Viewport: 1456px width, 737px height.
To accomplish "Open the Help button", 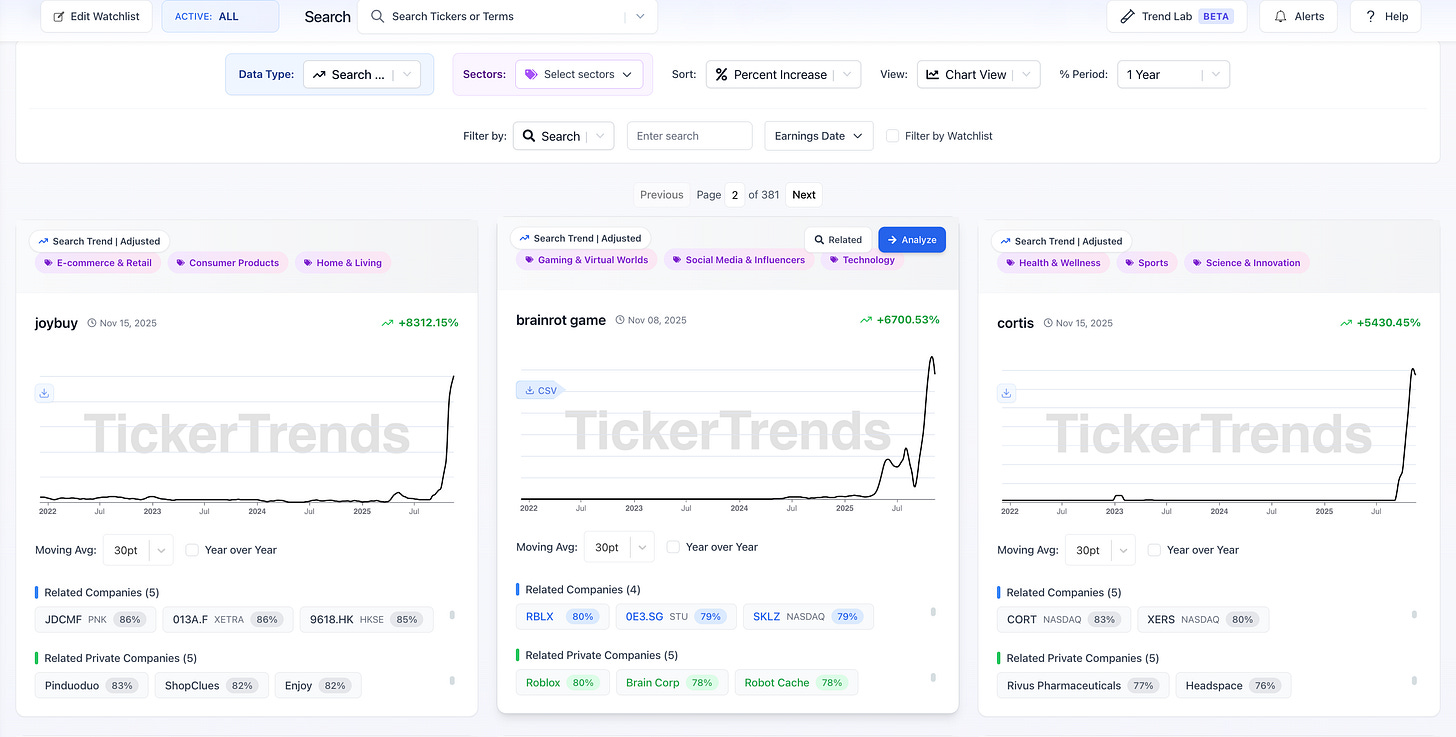I will pos(1385,16).
